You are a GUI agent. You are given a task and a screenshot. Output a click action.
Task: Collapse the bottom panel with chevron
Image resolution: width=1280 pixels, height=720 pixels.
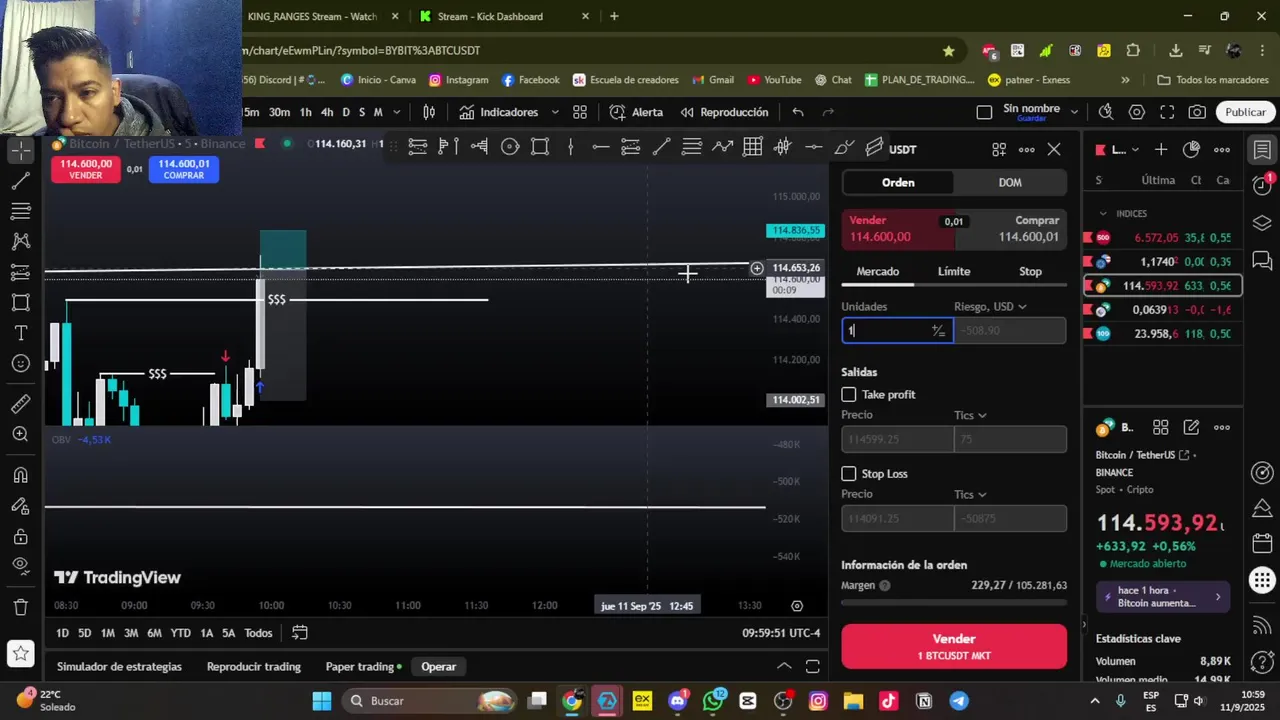click(784, 666)
